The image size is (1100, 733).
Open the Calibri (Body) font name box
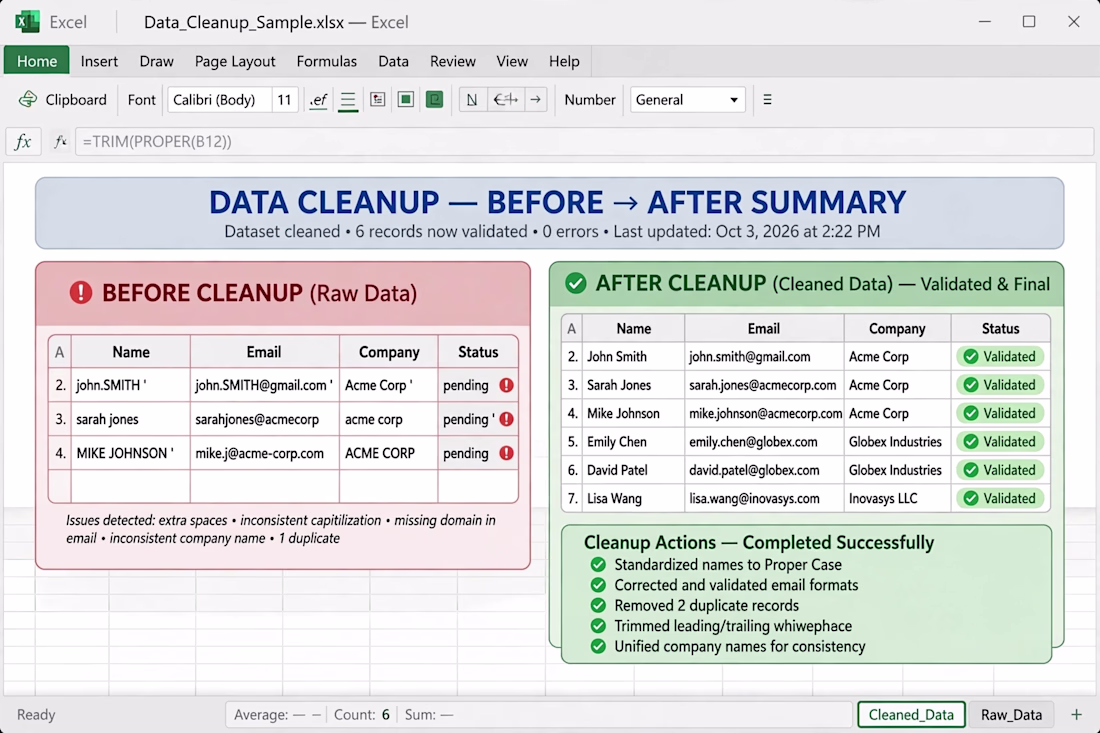point(220,100)
